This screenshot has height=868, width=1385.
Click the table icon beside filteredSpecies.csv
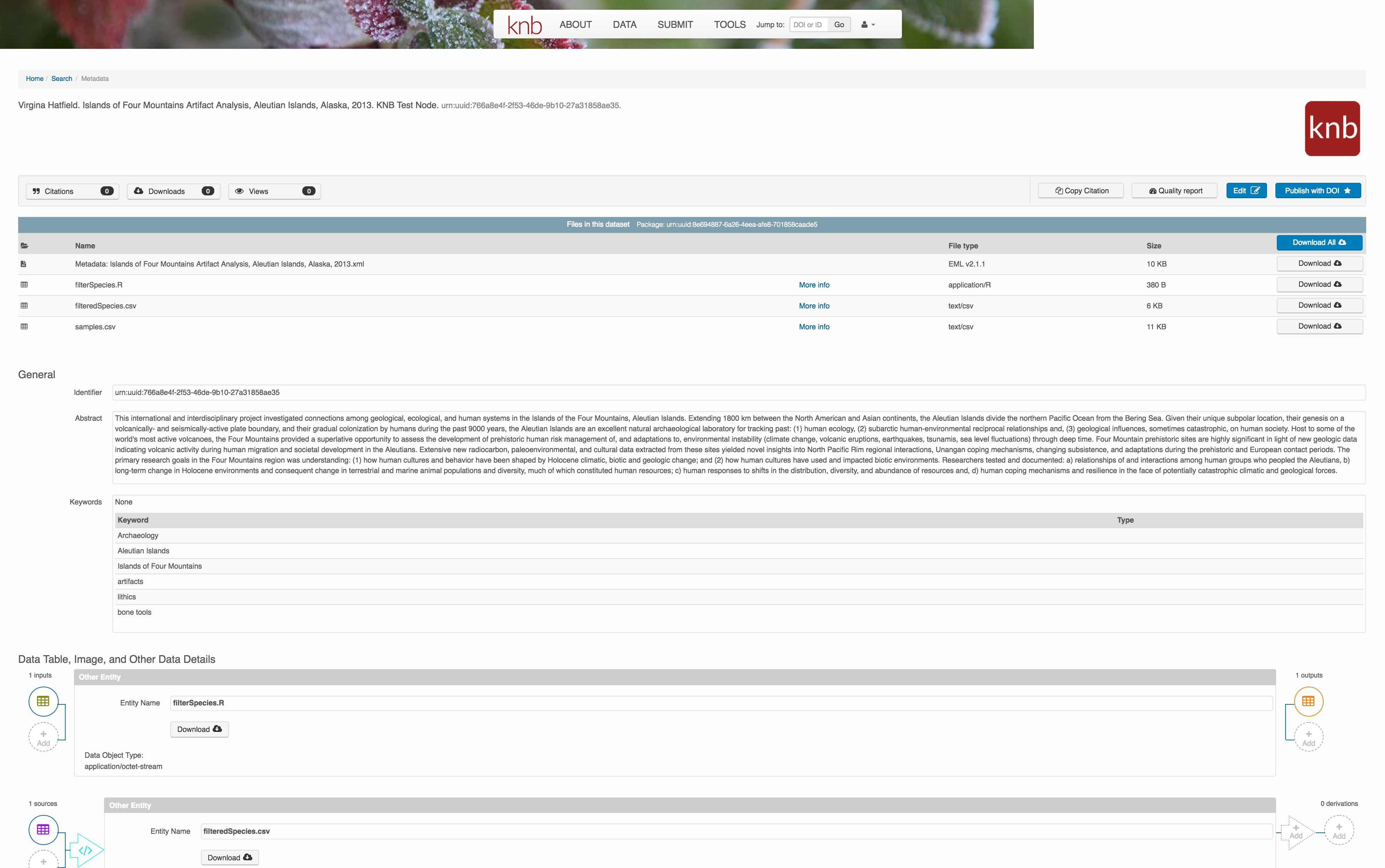24,305
